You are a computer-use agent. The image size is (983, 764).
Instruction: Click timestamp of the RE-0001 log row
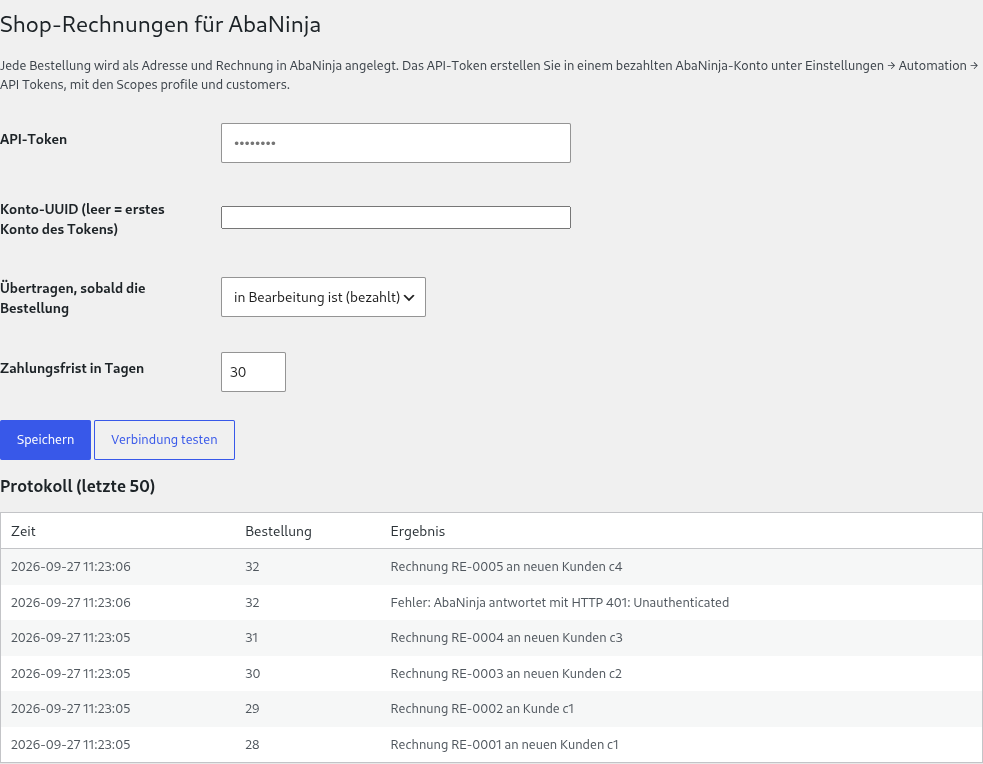[x=71, y=744]
